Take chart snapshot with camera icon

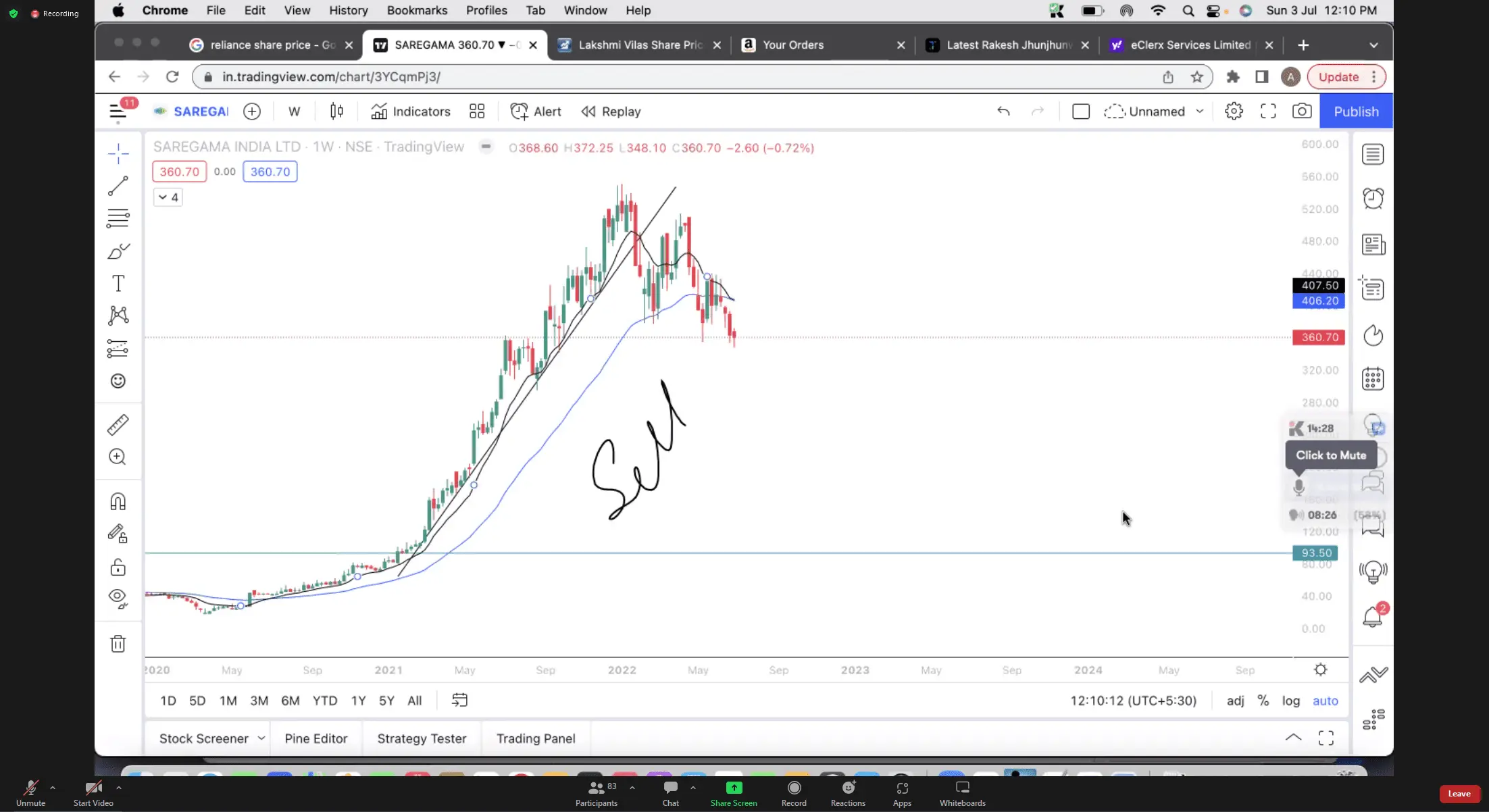(x=1302, y=111)
